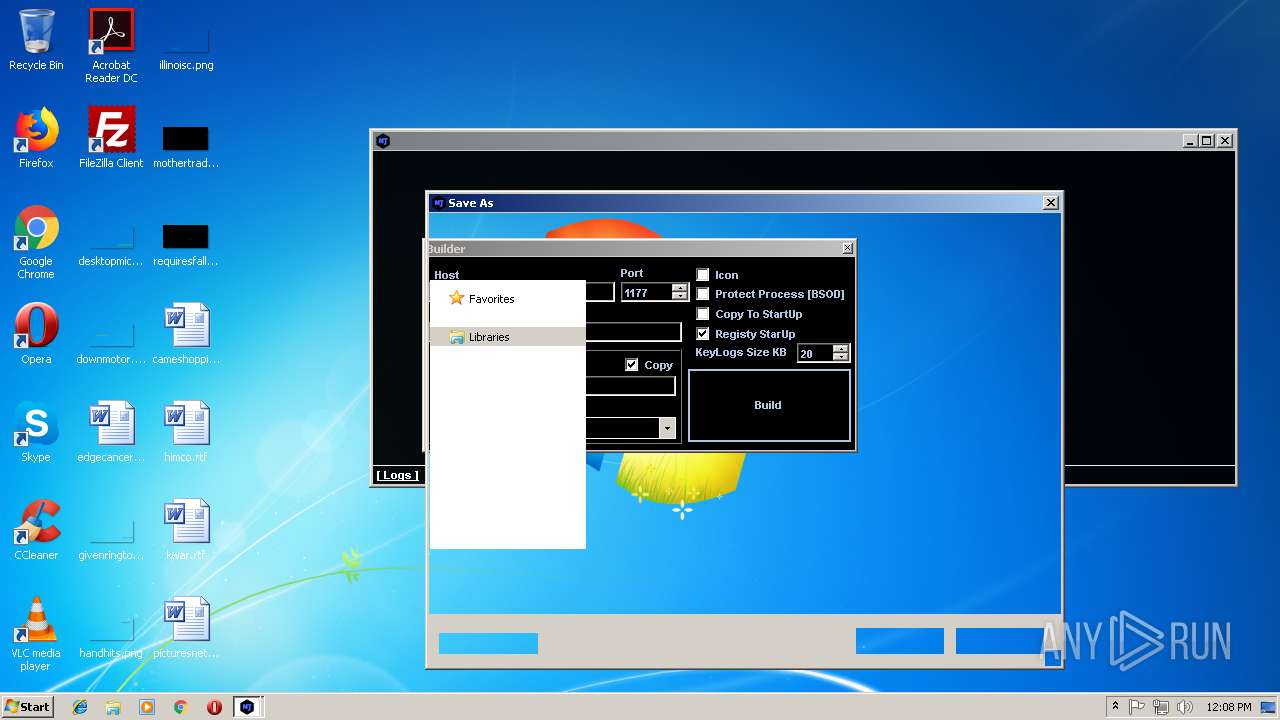The width and height of the screenshot is (1280, 720).
Task: Click the CCleaner desktop icon
Action: (x=36, y=530)
